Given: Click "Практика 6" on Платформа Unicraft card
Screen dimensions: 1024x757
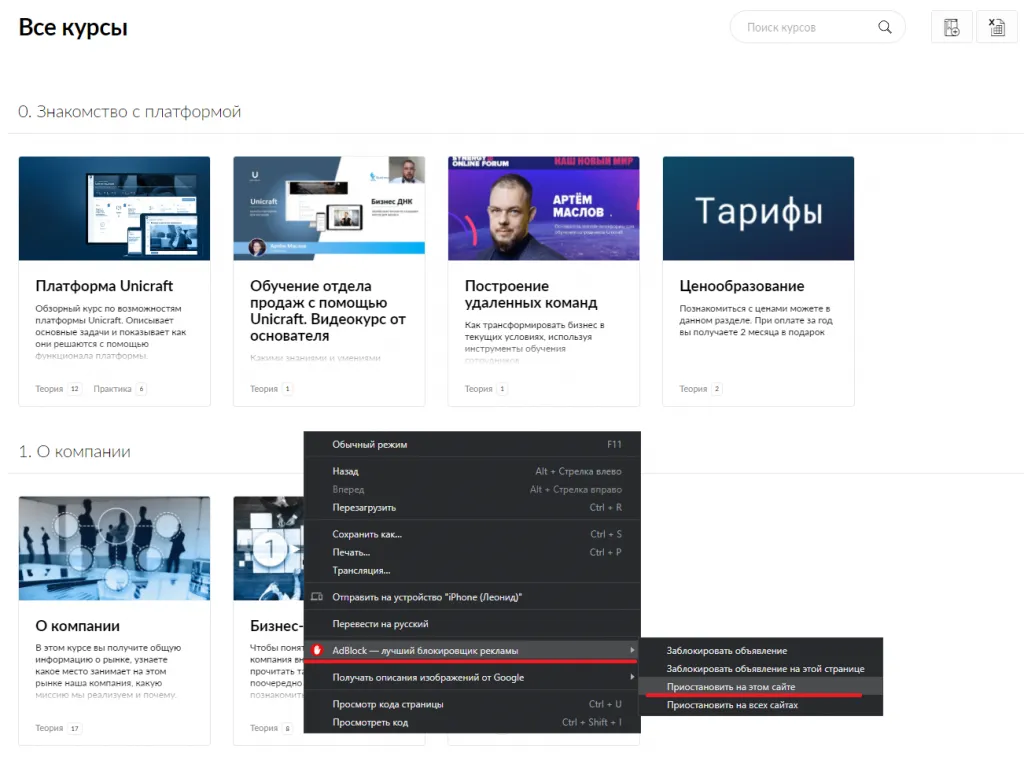Looking at the screenshot, I should coord(120,389).
